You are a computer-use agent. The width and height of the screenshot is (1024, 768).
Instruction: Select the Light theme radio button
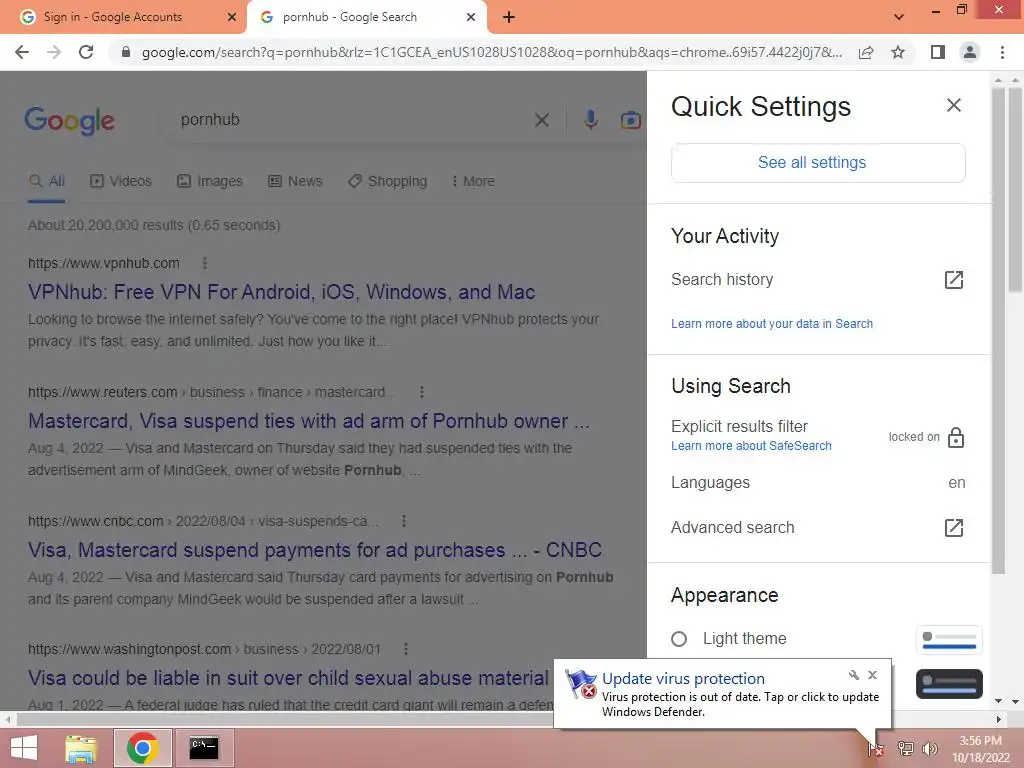(679, 639)
